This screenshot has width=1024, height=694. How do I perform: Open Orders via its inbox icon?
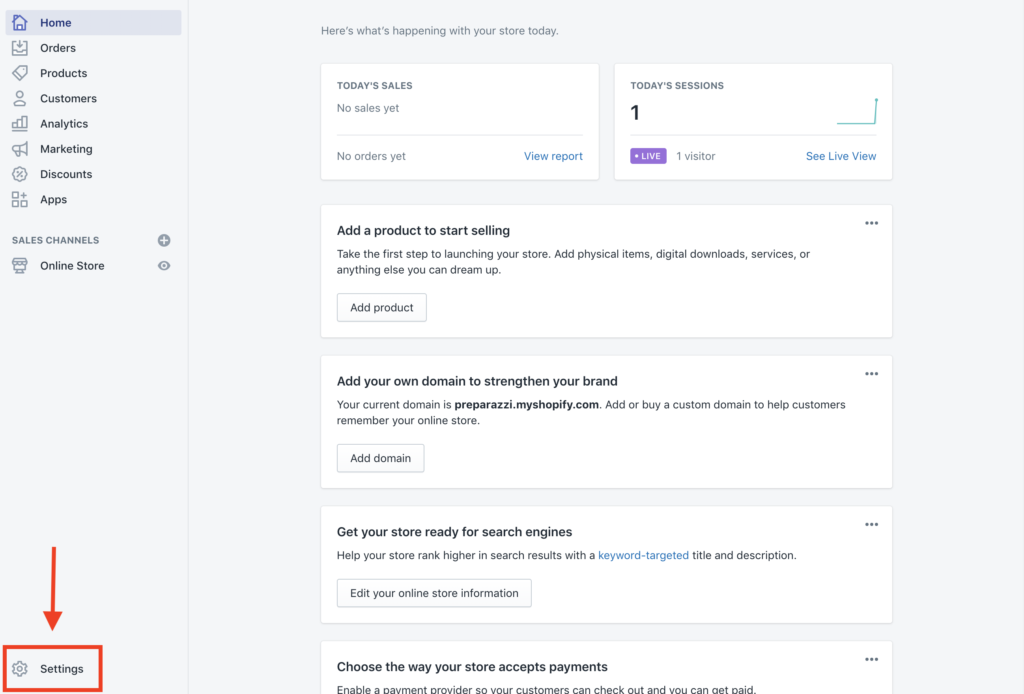20,48
